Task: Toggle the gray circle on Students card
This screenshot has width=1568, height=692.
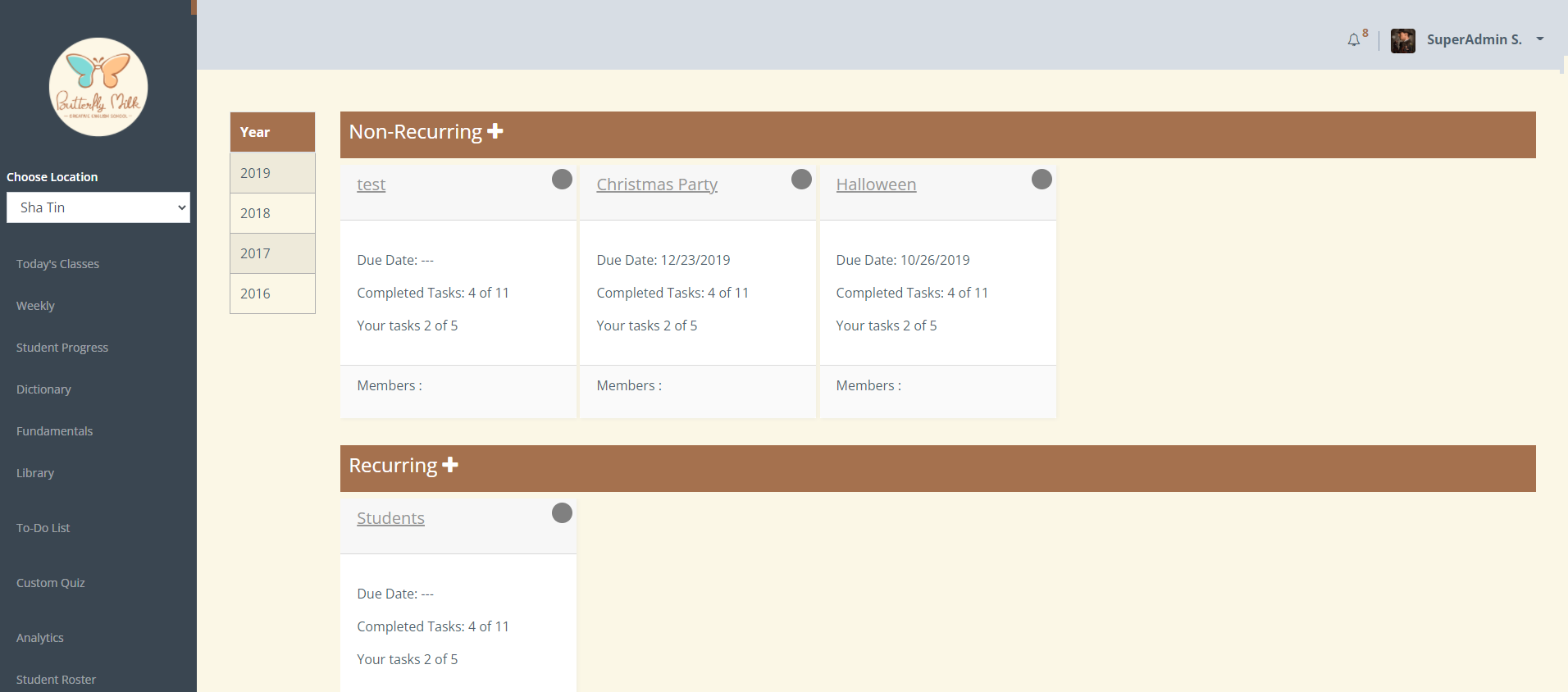Action: (562, 513)
